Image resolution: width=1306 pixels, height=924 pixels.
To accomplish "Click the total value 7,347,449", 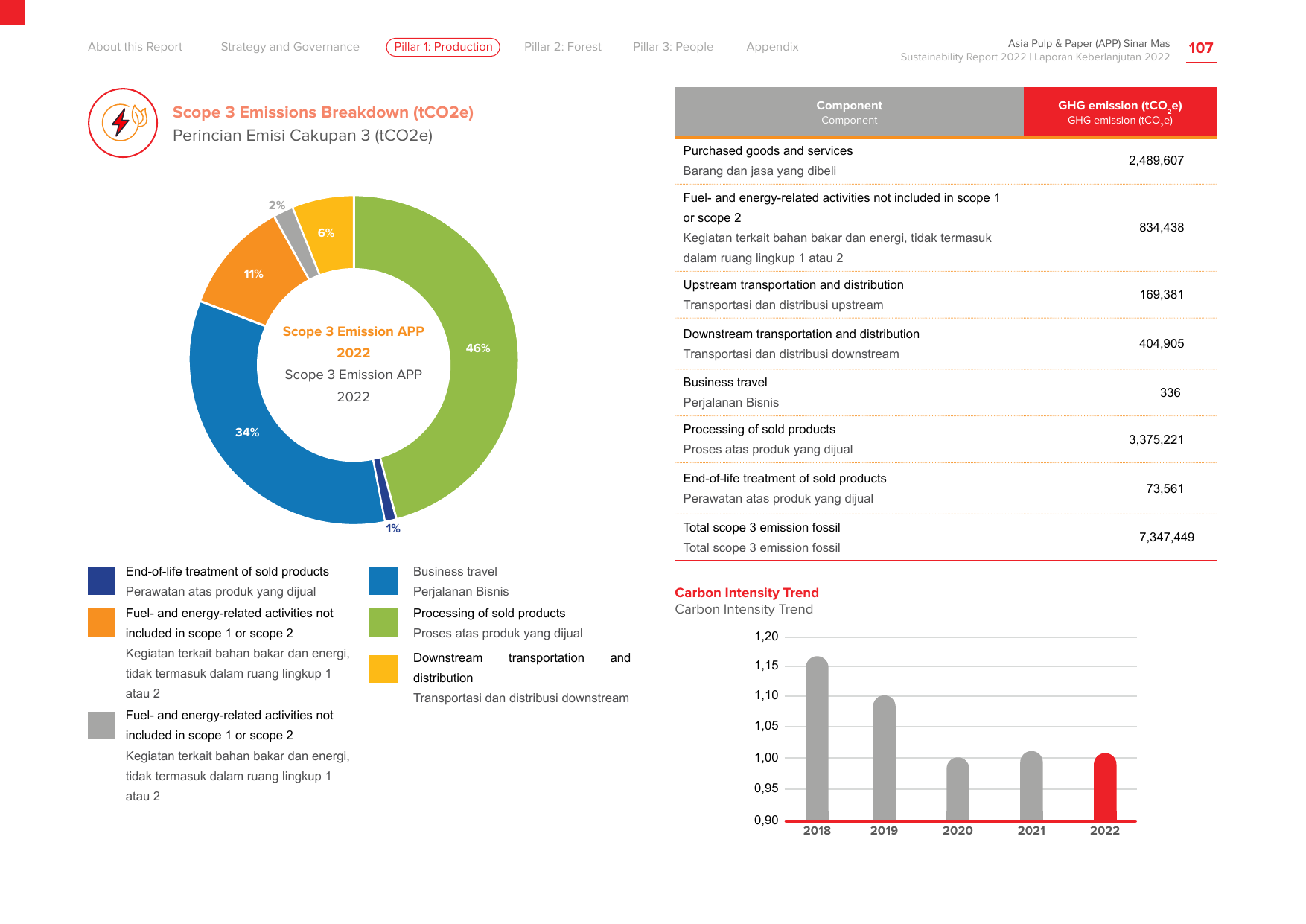I will click(1167, 537).
